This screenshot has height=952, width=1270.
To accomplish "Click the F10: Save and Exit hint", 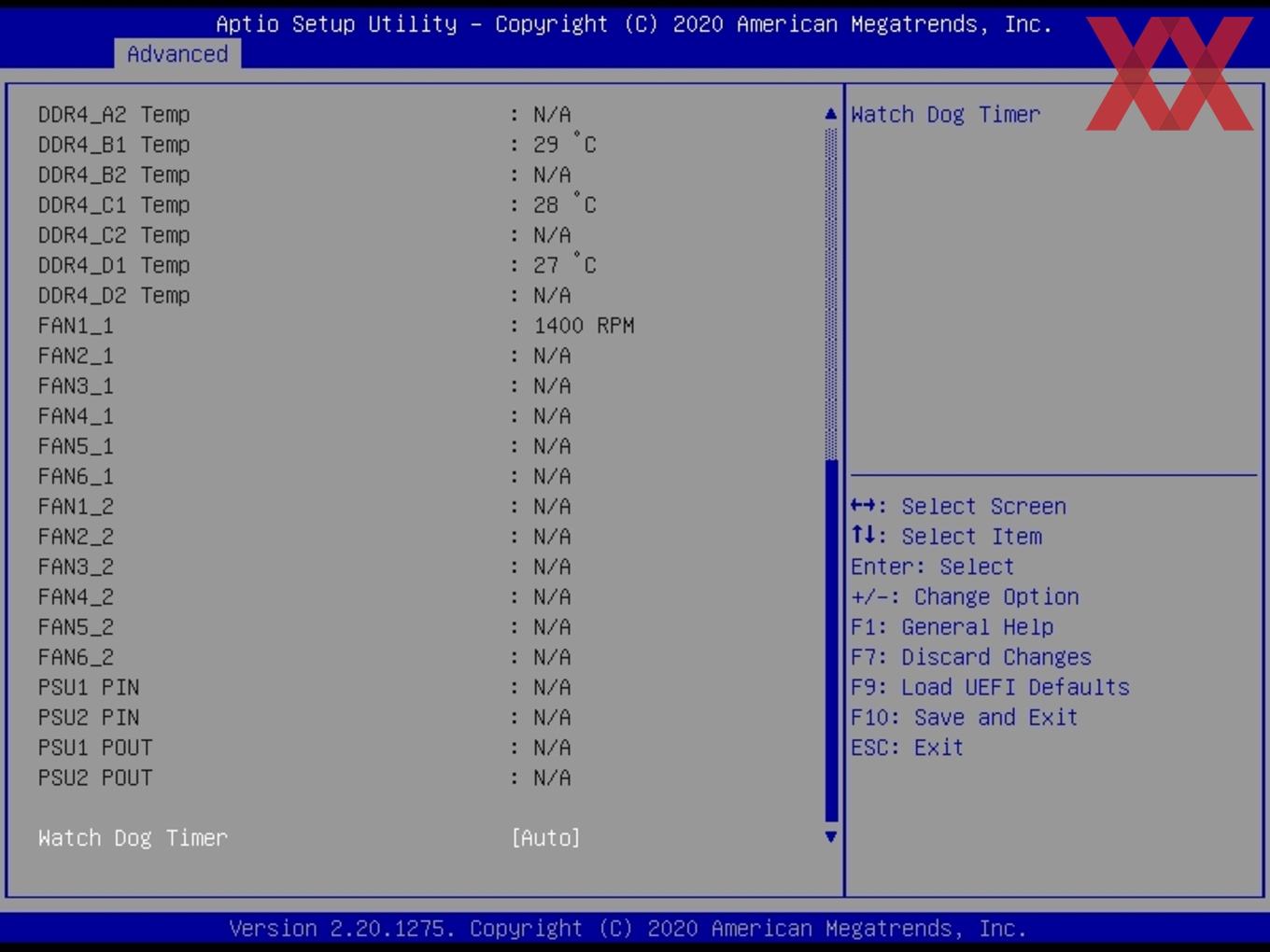I will click(965, 718).
